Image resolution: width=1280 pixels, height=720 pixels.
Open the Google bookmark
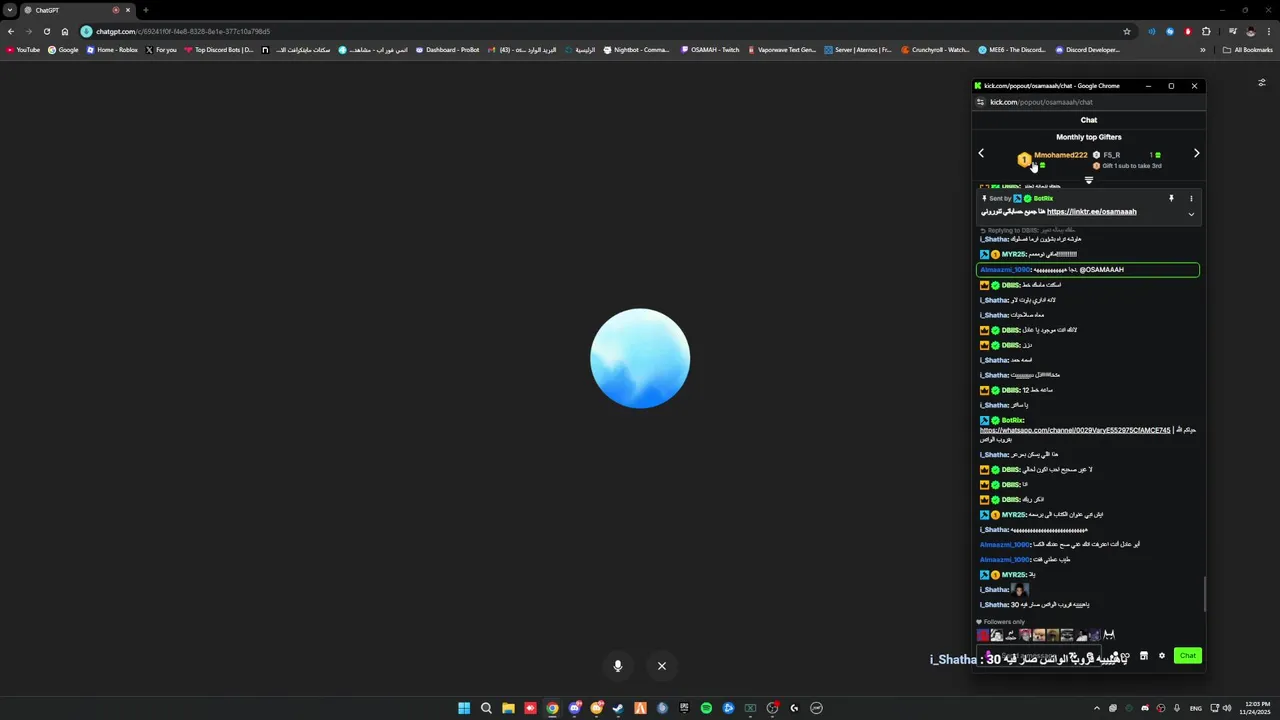coord(63,50)
